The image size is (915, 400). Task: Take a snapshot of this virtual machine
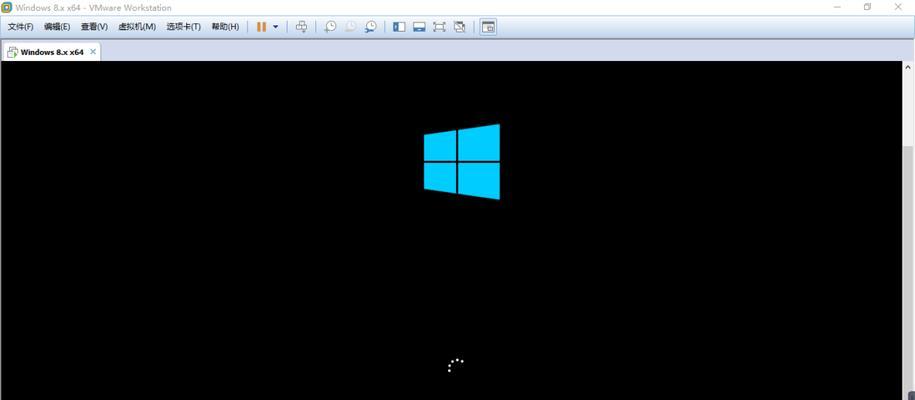pos(330,27)
